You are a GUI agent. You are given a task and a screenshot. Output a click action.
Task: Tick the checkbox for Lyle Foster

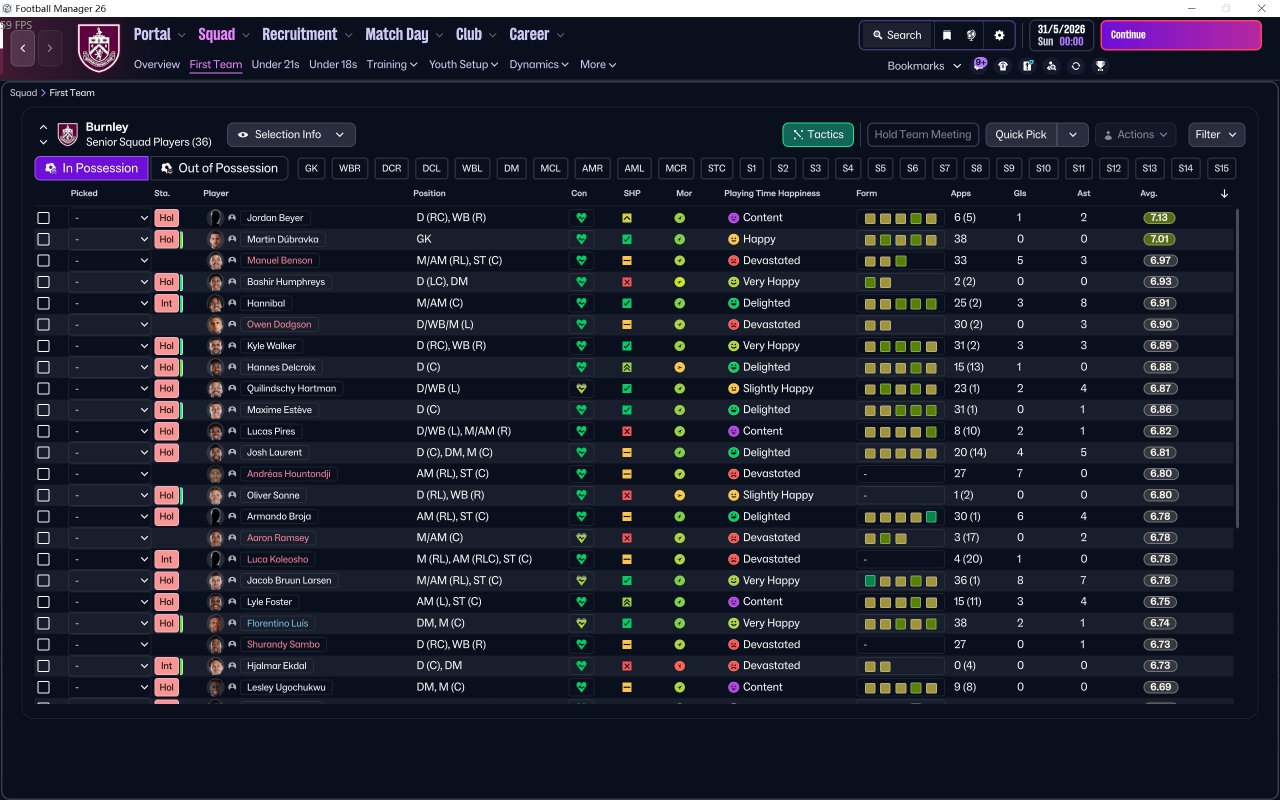click(x=43, y=602)
